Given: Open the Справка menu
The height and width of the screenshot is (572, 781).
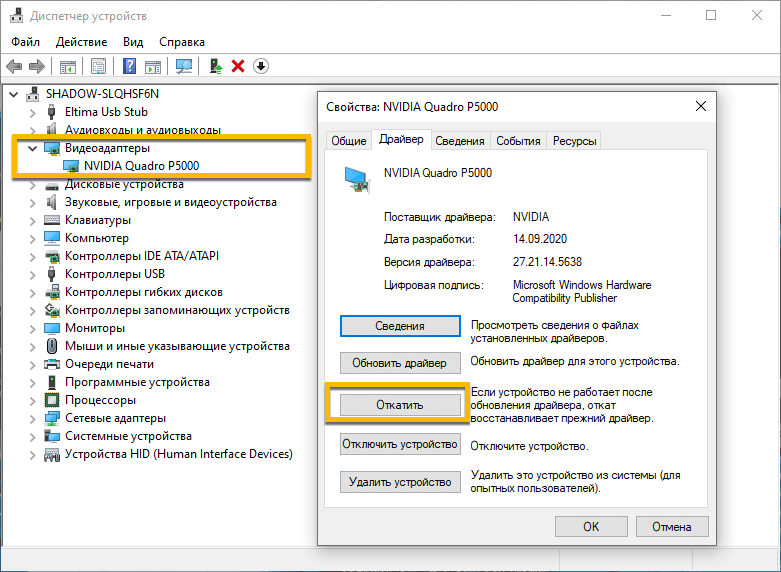Looking at the screenshot, I should click(182, 42).
